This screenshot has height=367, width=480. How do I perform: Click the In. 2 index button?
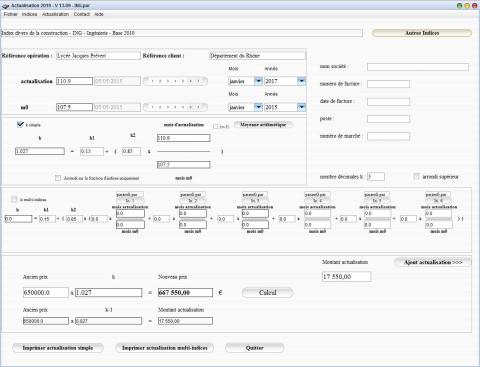tap(192, 201)
